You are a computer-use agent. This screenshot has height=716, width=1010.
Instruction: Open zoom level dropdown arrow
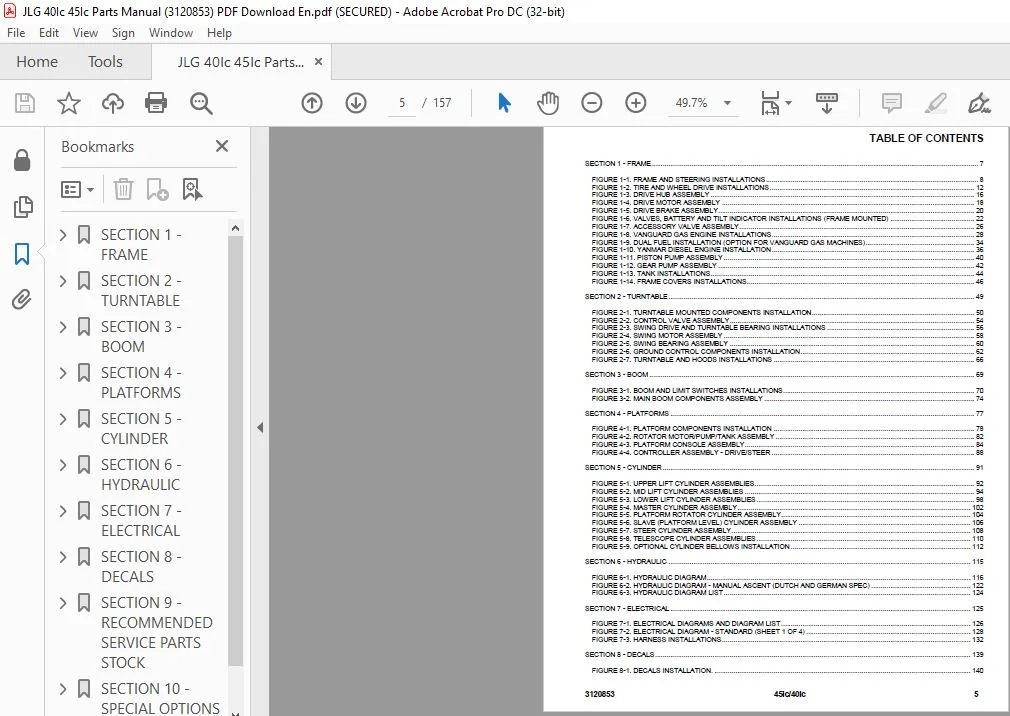click(727, 103)
